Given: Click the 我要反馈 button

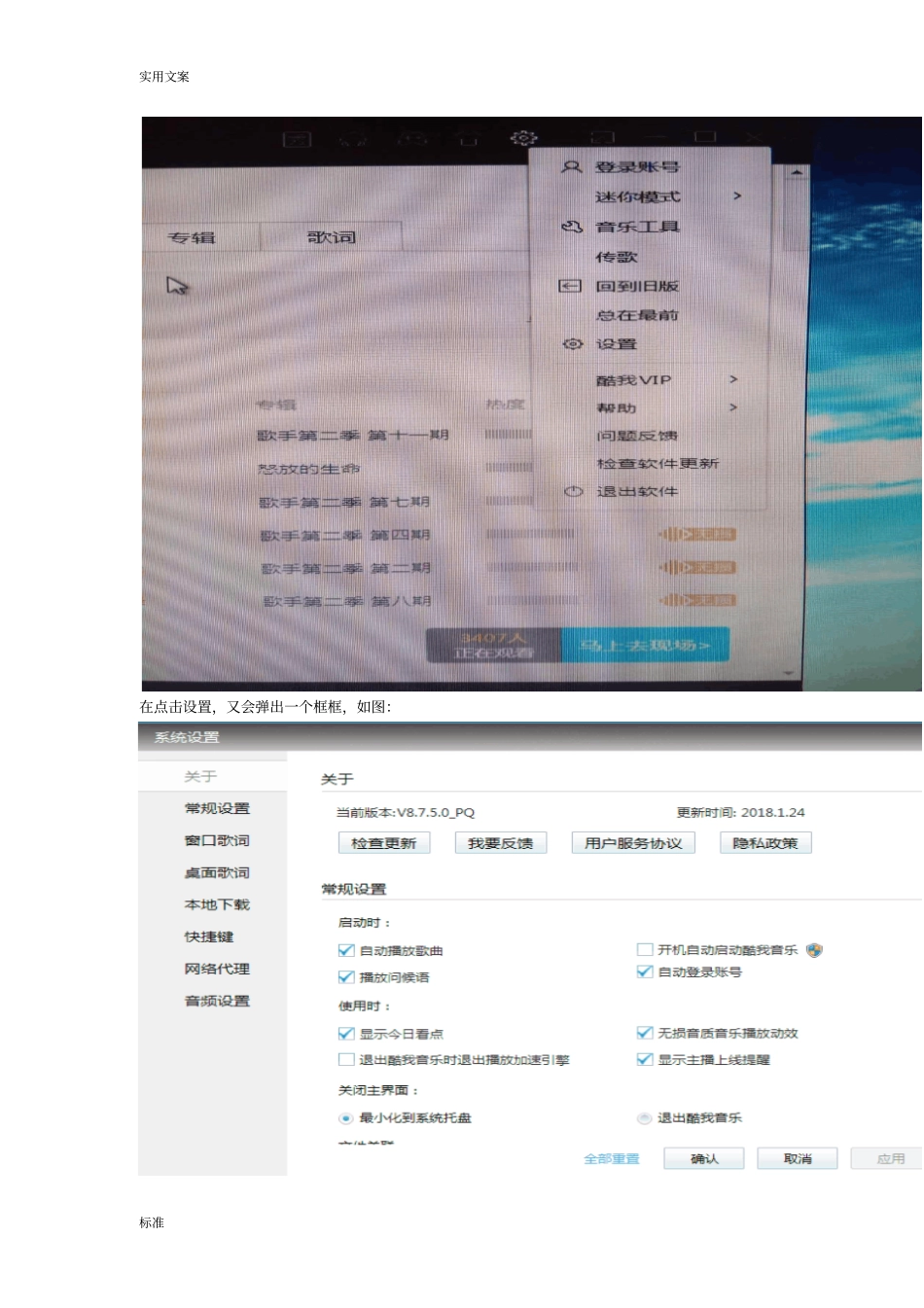Looking at the screenshot, I should point(500,843).
